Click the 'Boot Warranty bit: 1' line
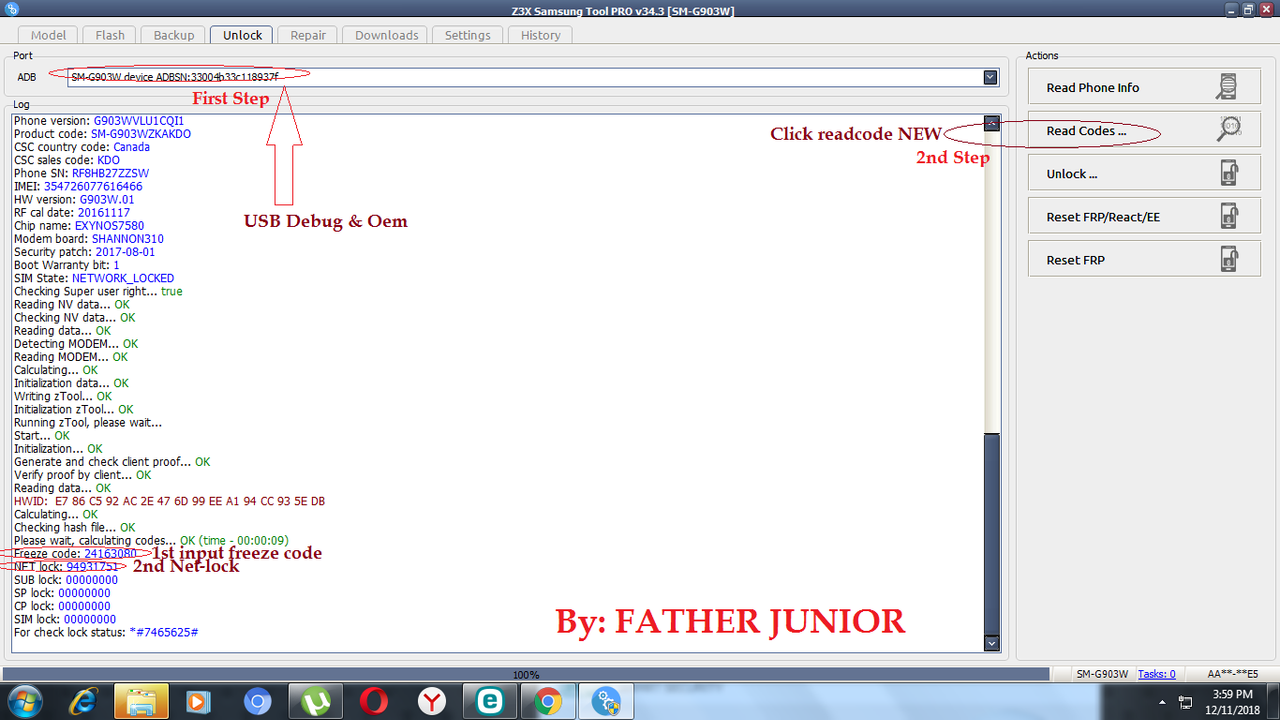The width and height of the screenshot is (1280, 720). coord(67,265)
